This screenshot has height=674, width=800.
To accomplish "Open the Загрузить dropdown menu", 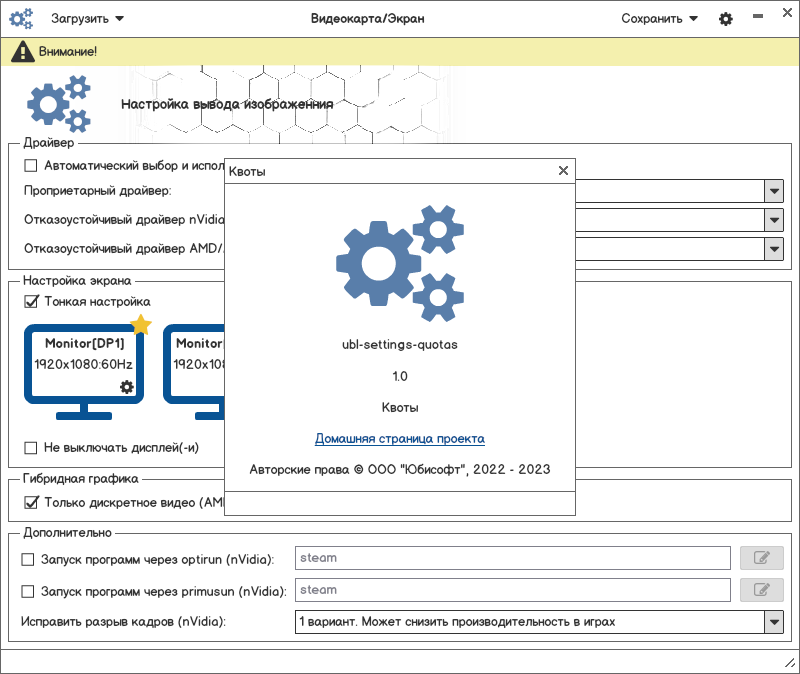I will point(87,19).
